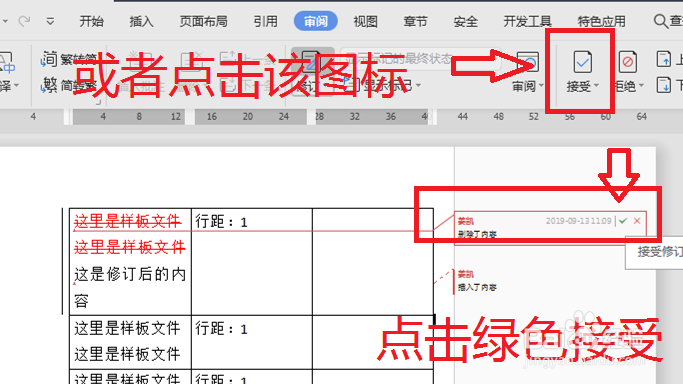Screen dimensions: 683x384
Task: Click the empty third cell of first row
Action: click(373, 262)
